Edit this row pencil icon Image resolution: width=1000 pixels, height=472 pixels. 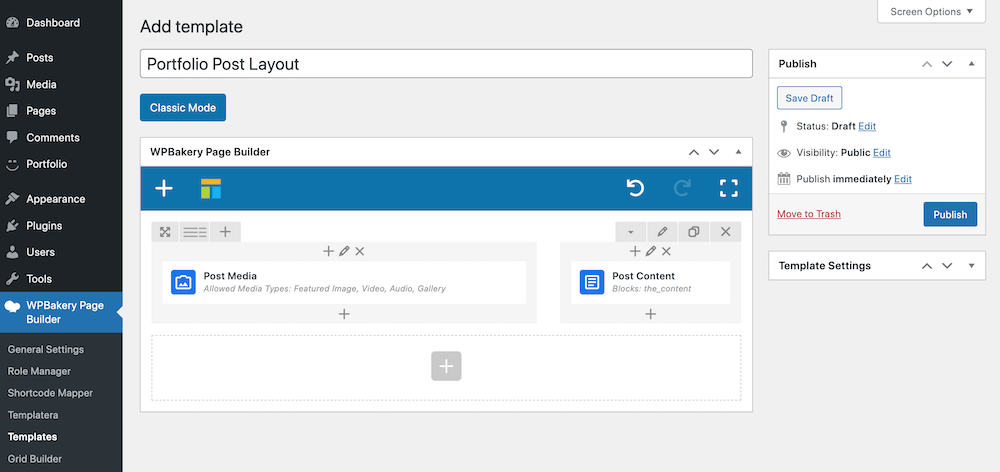pyautogui.click(x=663, y=232)
